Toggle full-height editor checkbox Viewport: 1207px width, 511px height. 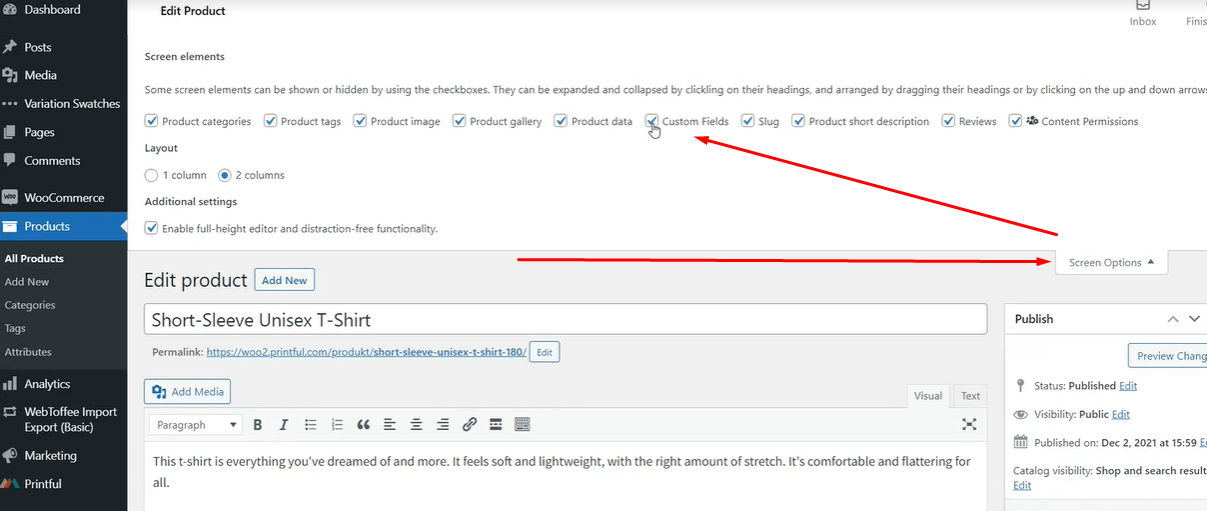(x=152, y=228)
